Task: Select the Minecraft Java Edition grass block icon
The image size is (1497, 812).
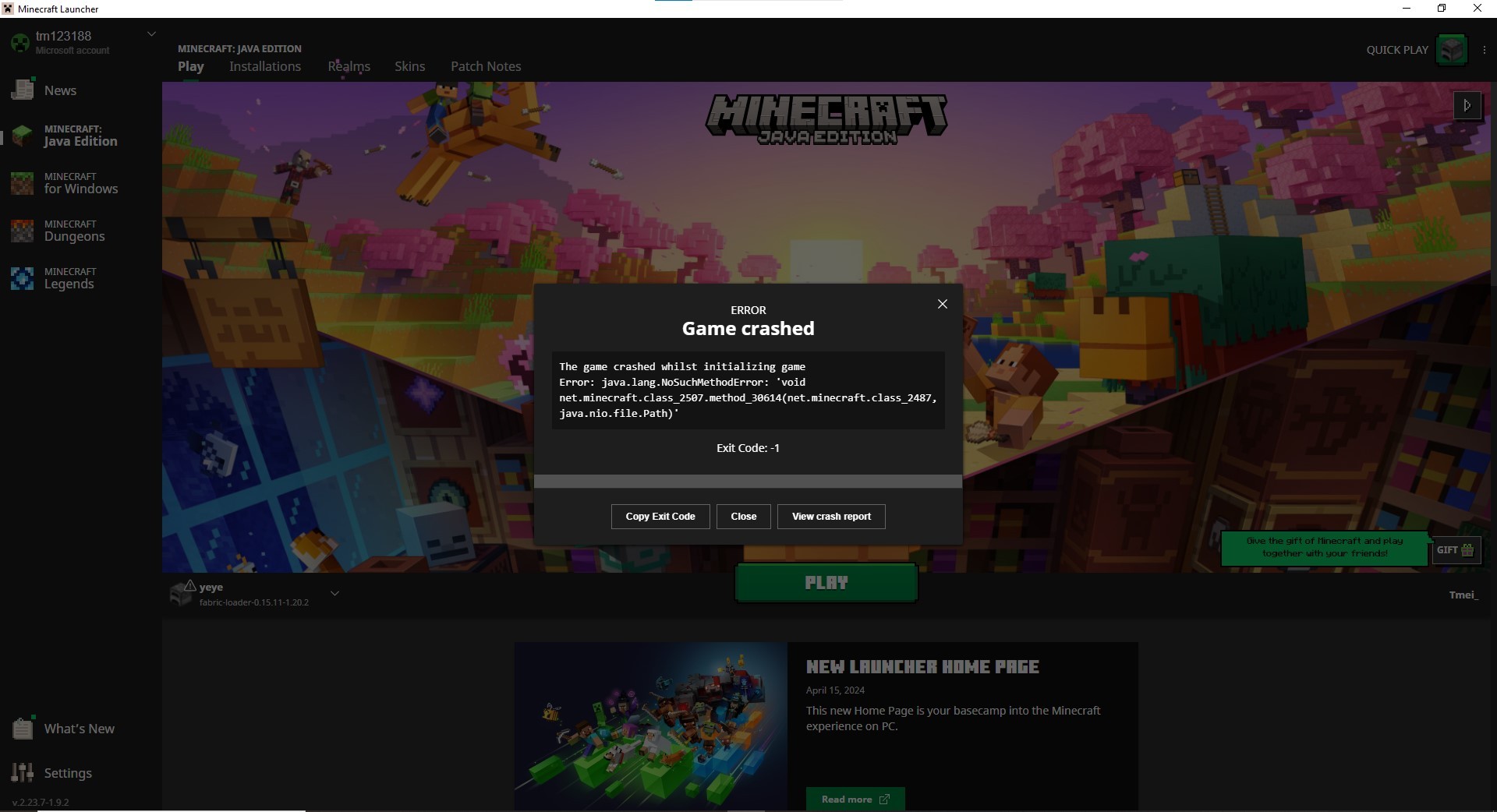Action: tap(23, 136)
